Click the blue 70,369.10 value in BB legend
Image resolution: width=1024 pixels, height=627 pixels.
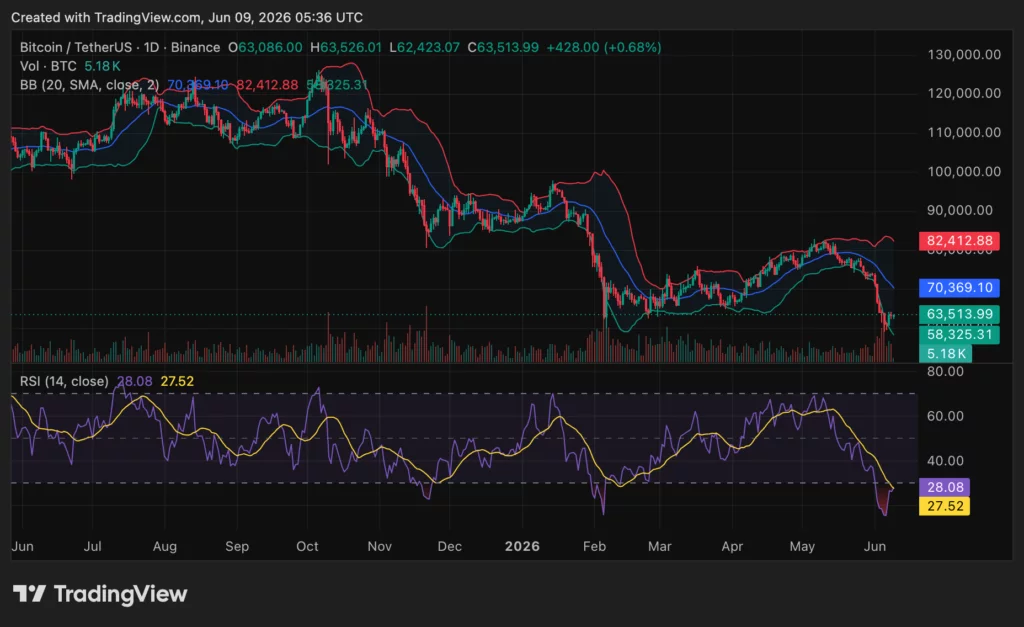point(198,85)
